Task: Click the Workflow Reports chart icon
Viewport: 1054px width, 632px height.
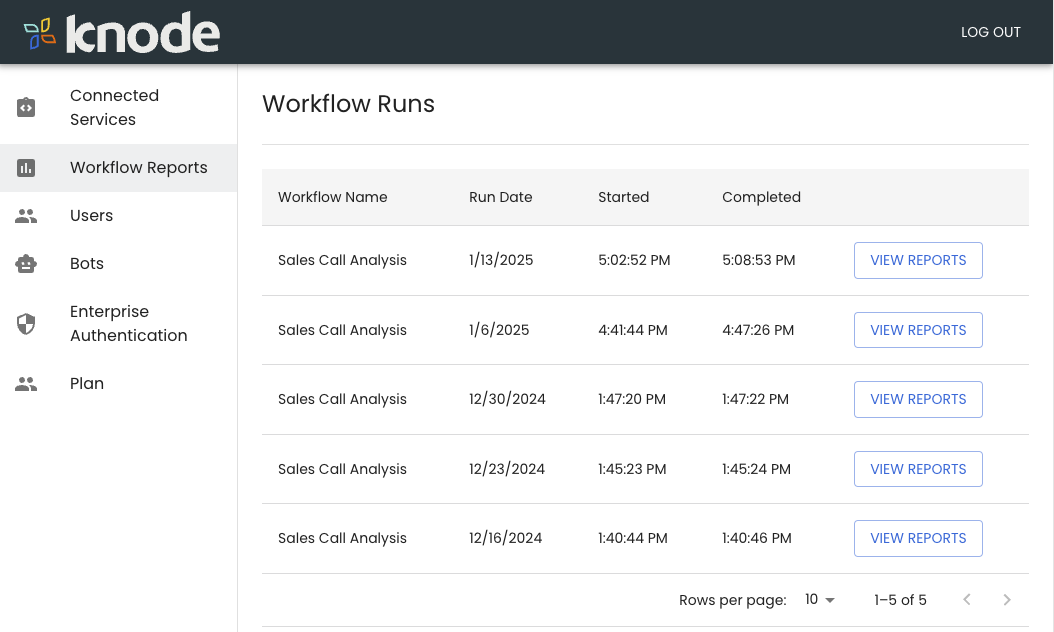Action: pyautogui.click(x=27, y=168)
